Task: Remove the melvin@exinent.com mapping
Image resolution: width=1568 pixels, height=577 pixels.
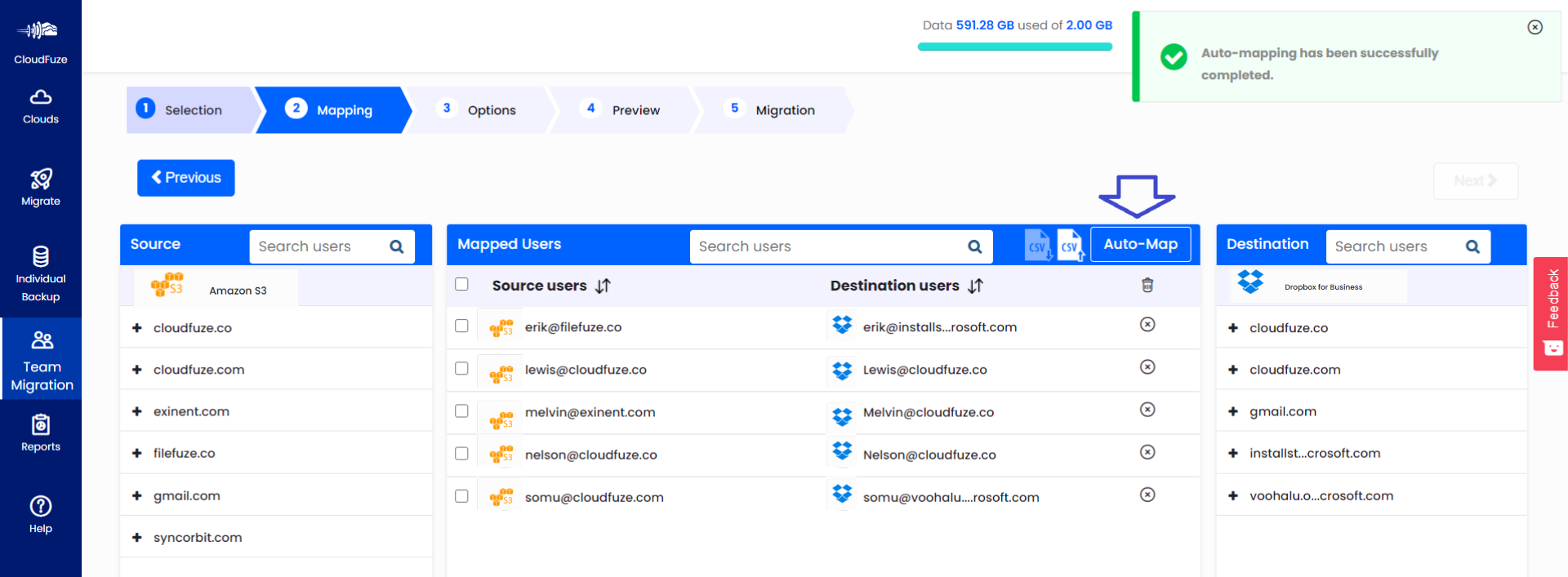Action: click(x=1147, y=410)
